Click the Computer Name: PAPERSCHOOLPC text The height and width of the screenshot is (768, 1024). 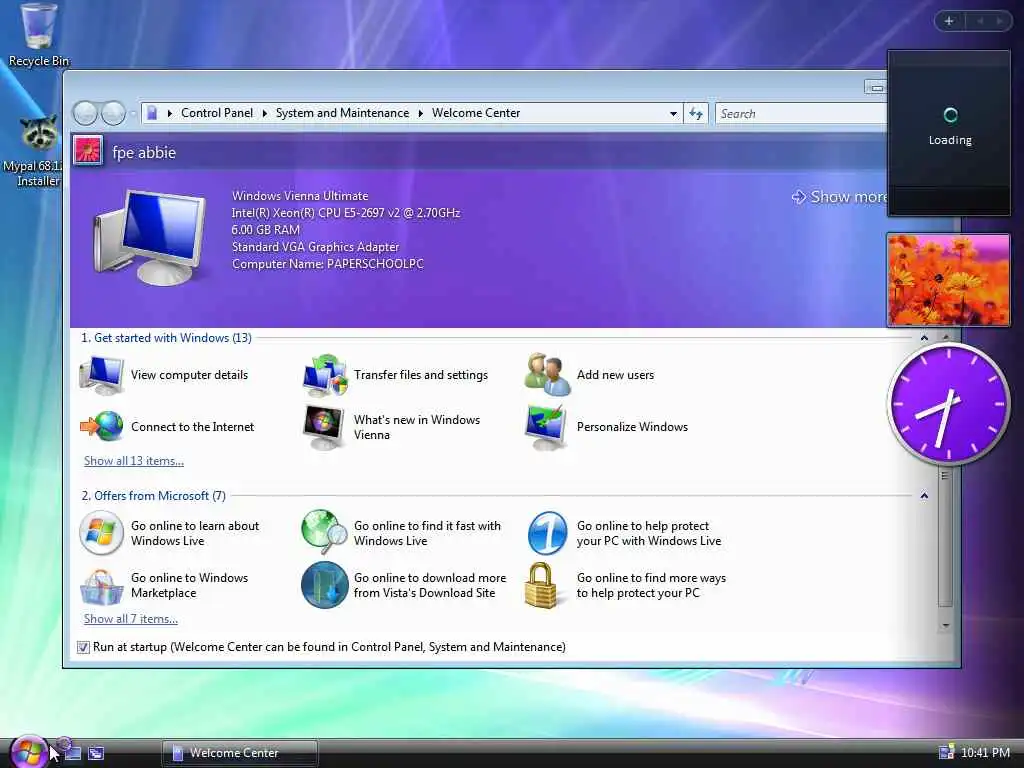pos(328,264)
